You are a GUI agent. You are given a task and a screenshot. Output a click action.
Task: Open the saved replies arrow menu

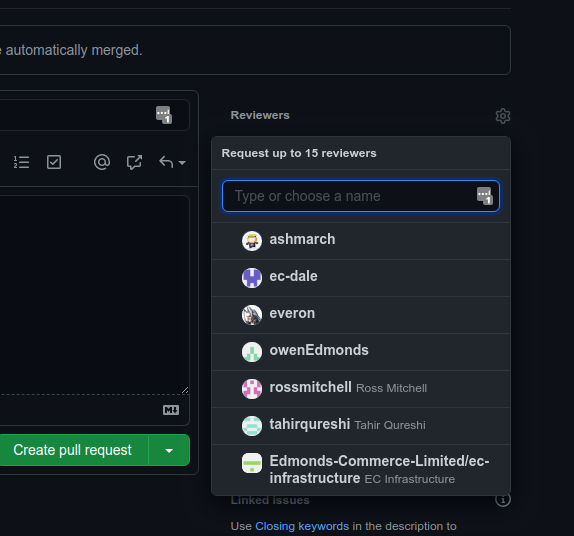pyautogui.click(x=172, y=162)
